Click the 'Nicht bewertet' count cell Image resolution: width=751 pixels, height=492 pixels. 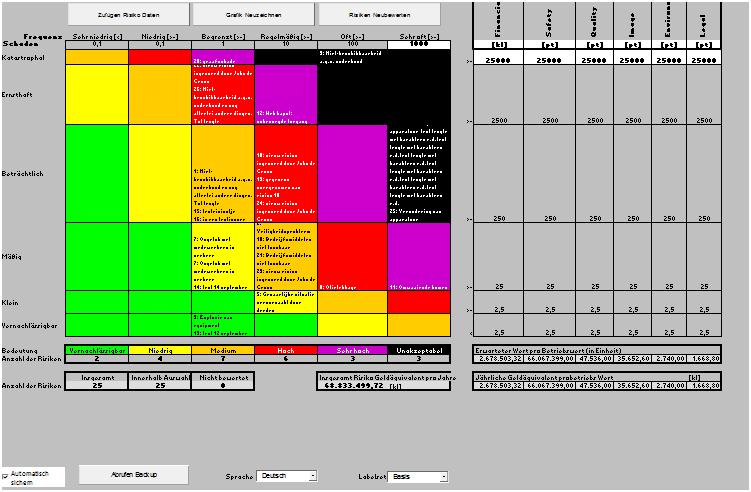(x=223, y=385)
